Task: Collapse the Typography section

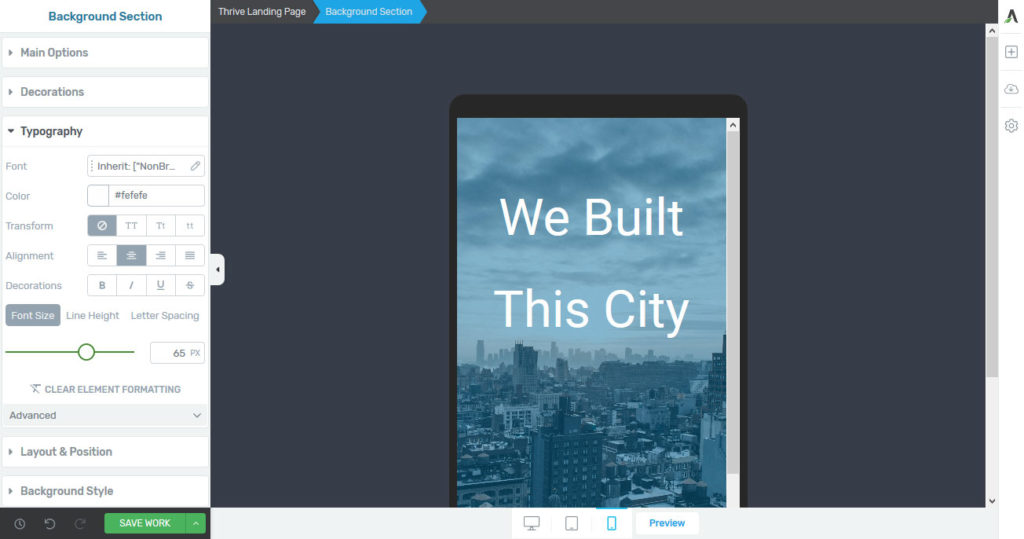Action: click(x=105, y=131)
